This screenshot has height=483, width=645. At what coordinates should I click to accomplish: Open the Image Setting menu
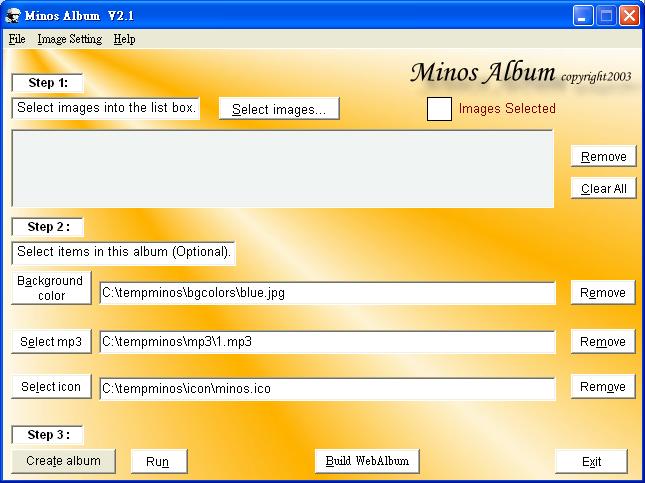coord(70,39)
